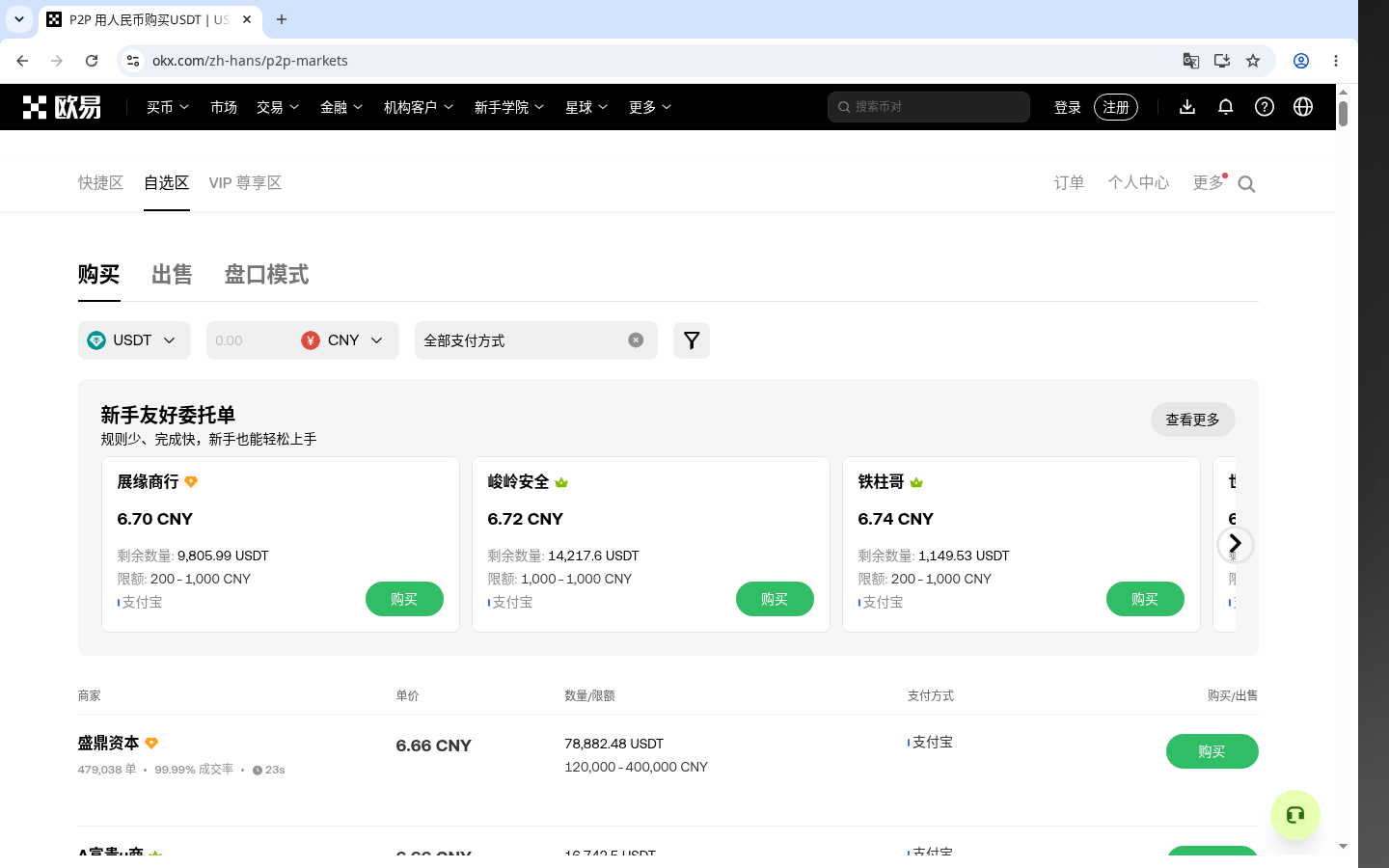The image size is (1389, 868).
Task: Buy from 铁柱哥 at 6.74 CNY
Action: pos(1145,599)
